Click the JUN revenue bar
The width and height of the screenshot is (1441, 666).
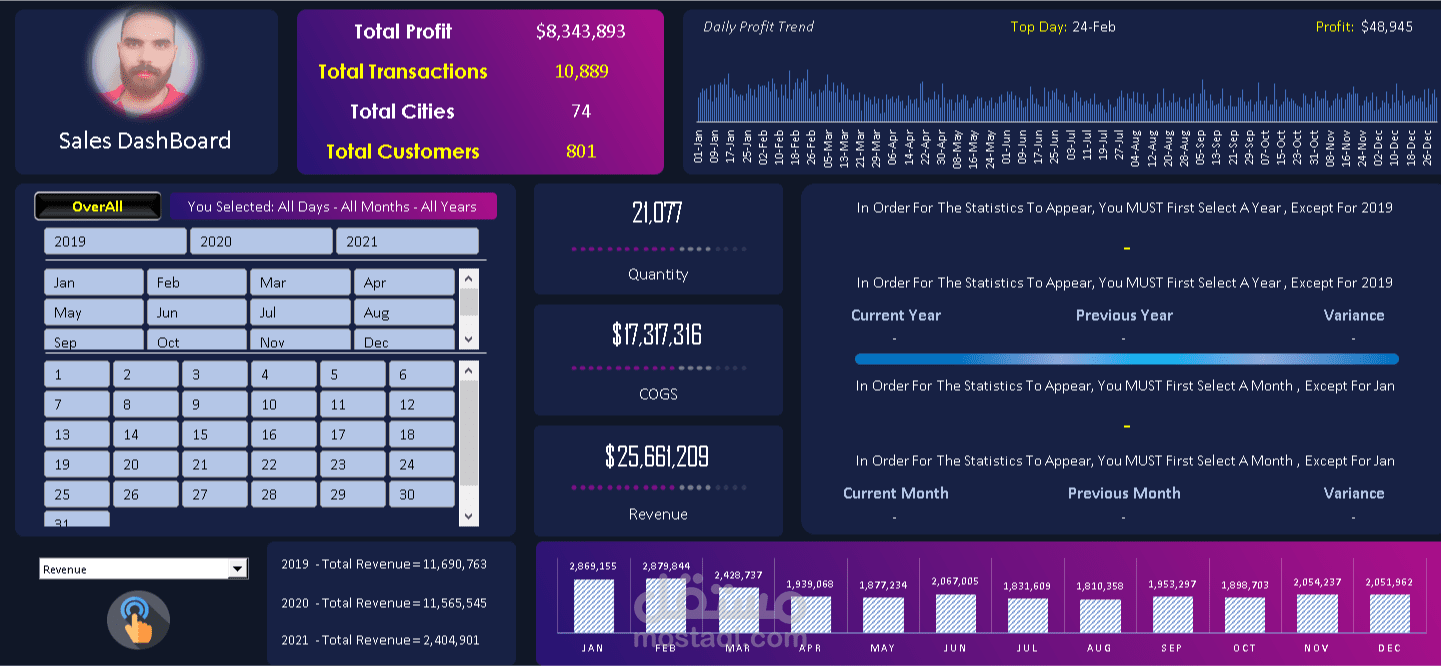[x=955, y=614]
